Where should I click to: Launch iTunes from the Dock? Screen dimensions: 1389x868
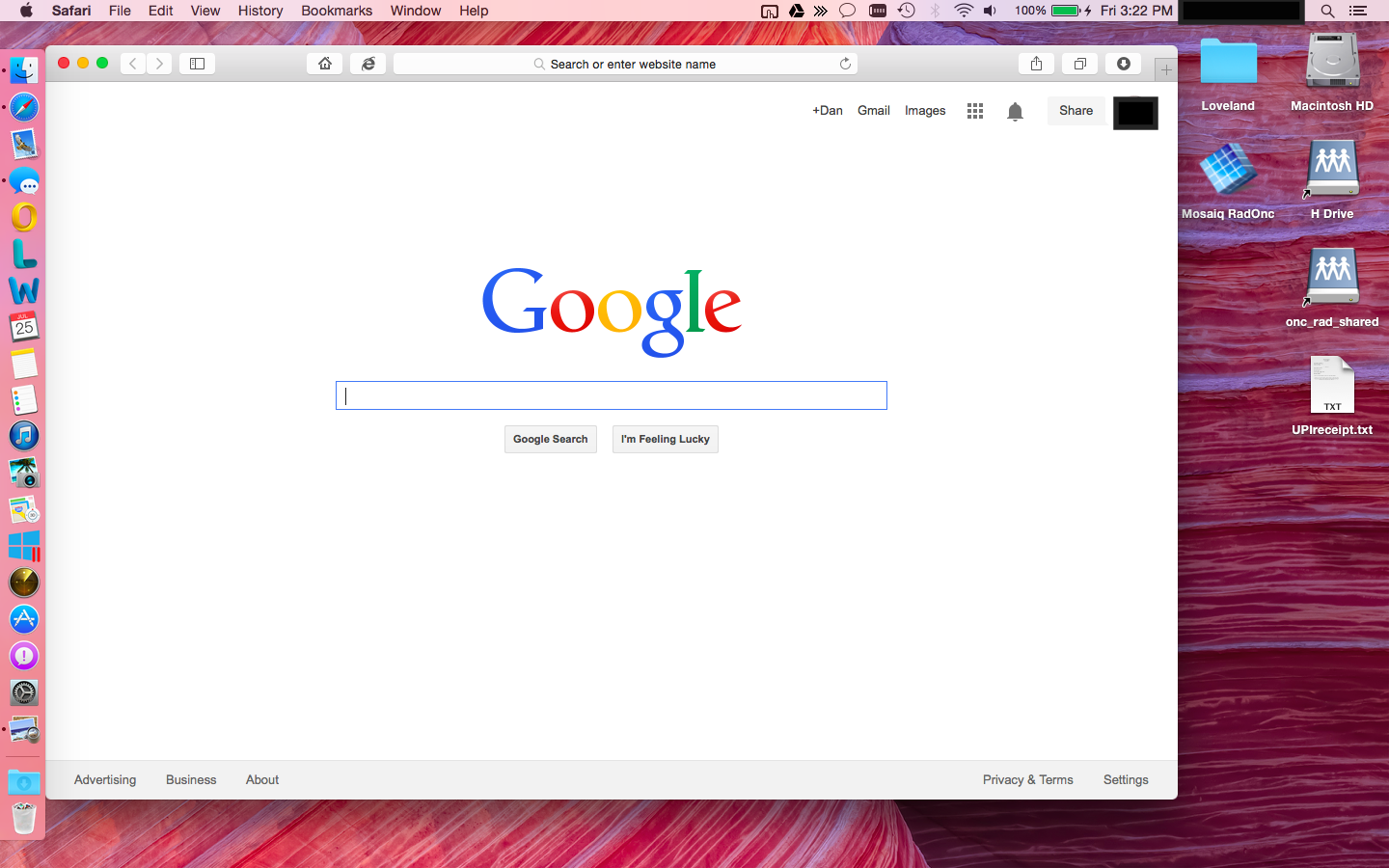(x=24, y=436)
